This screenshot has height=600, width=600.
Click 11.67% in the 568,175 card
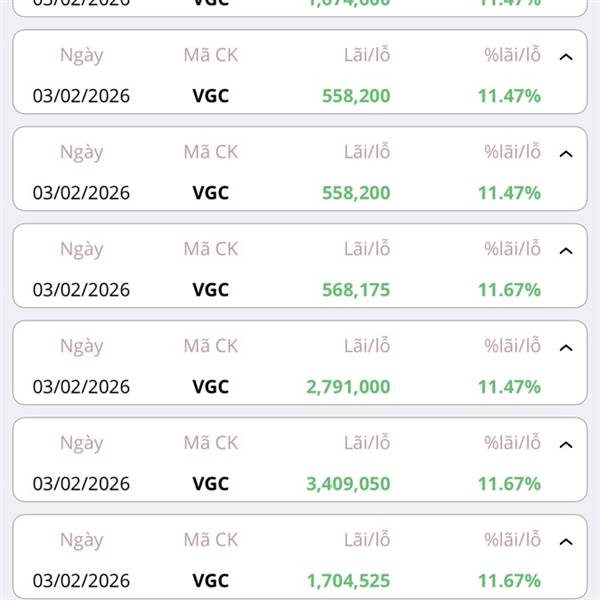click(x=509, y=290)
